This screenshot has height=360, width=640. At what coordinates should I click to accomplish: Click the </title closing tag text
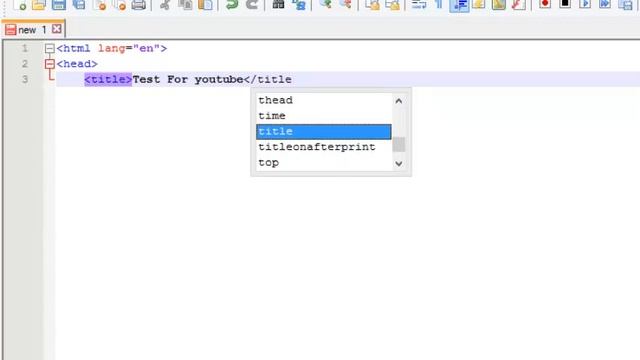click(x=268, y=79)
